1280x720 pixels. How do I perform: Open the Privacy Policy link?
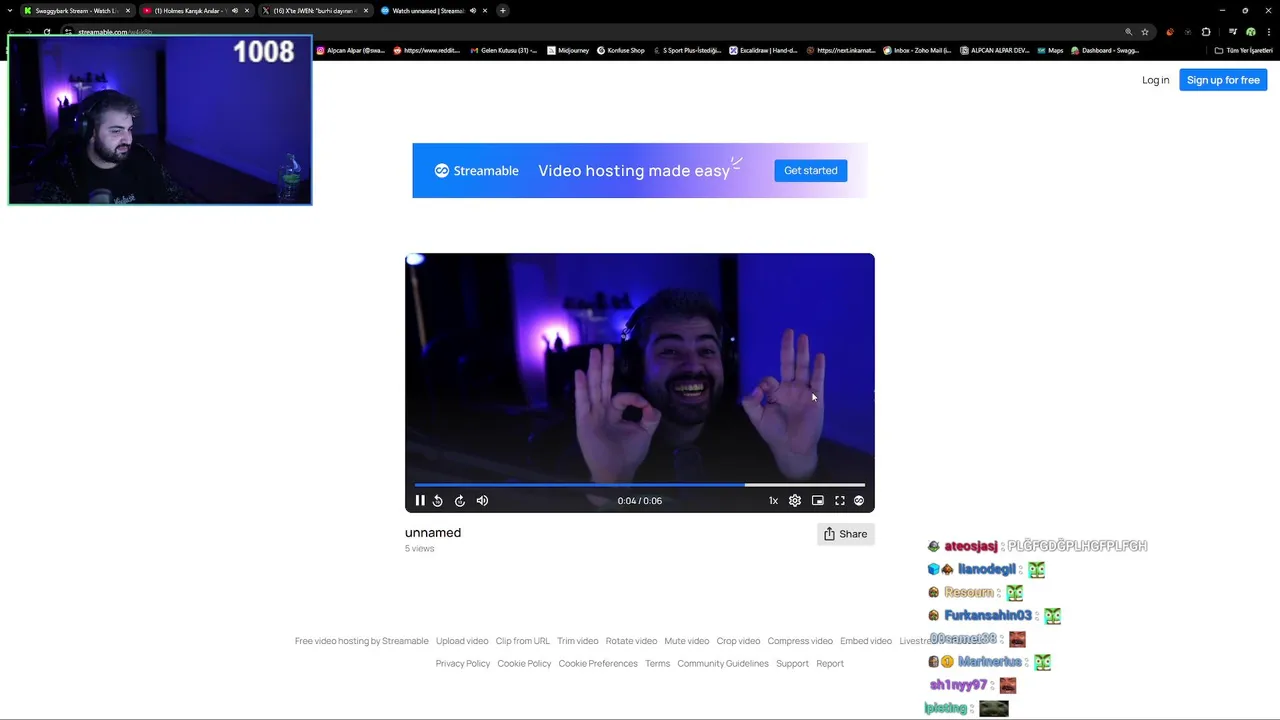463,664
